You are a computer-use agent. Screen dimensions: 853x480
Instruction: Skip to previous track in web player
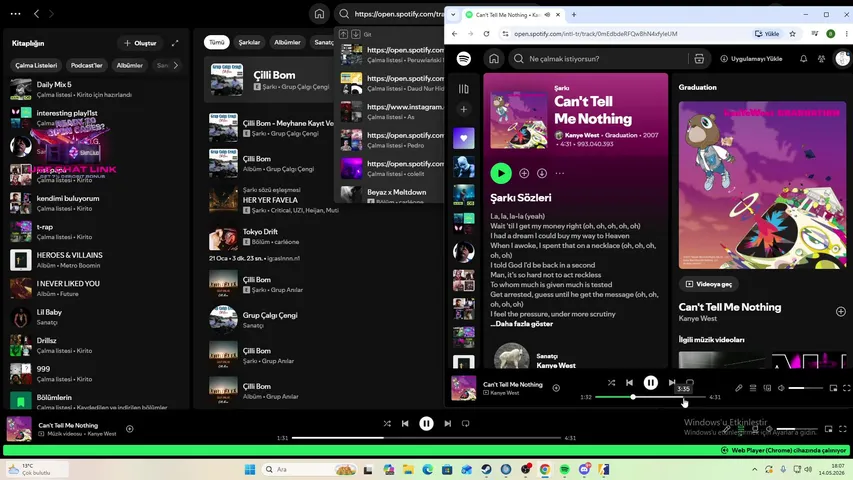629,383
